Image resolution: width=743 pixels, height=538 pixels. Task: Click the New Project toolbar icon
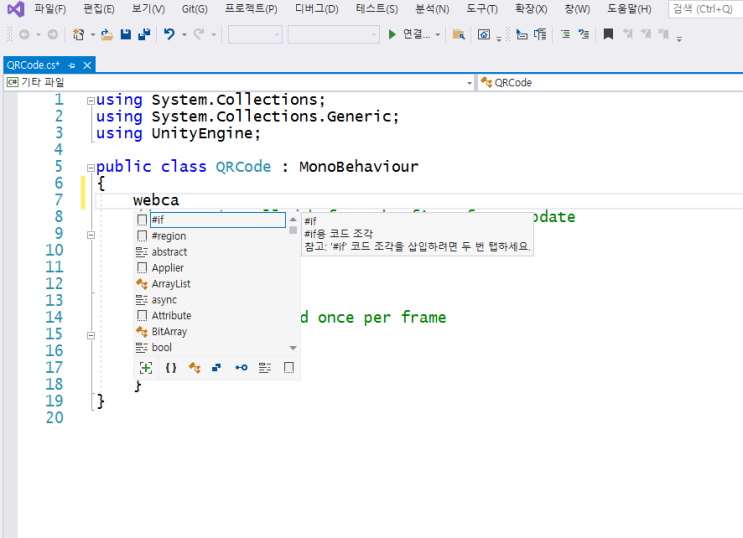coord(78,34)
